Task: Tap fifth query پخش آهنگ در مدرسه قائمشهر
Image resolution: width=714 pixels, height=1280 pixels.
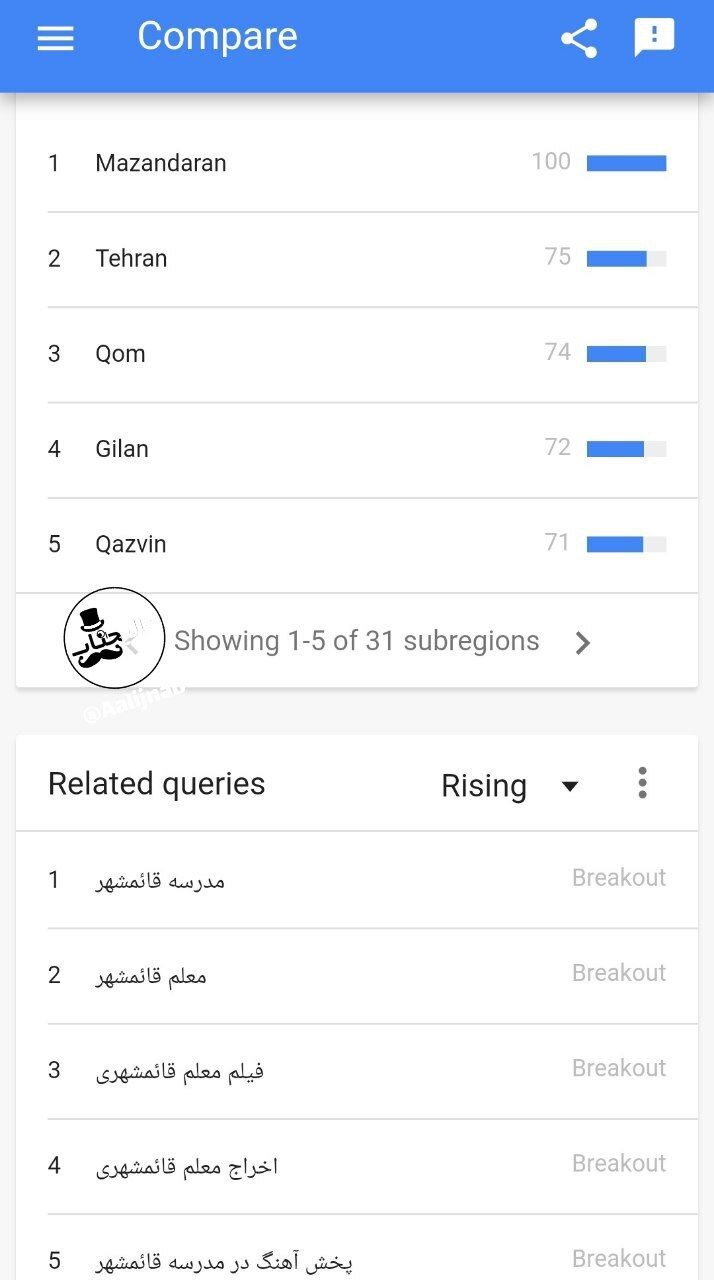Action: (224, 1260)
